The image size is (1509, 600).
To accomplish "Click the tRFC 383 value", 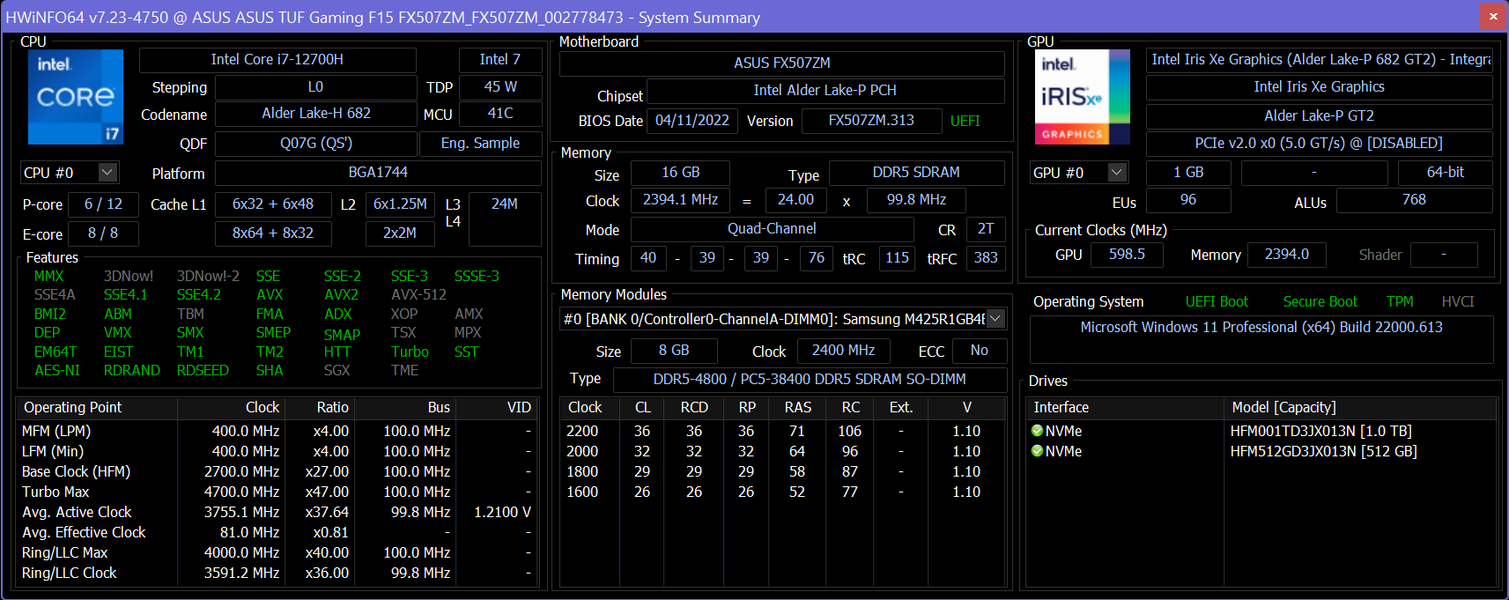I will [986, 259].
